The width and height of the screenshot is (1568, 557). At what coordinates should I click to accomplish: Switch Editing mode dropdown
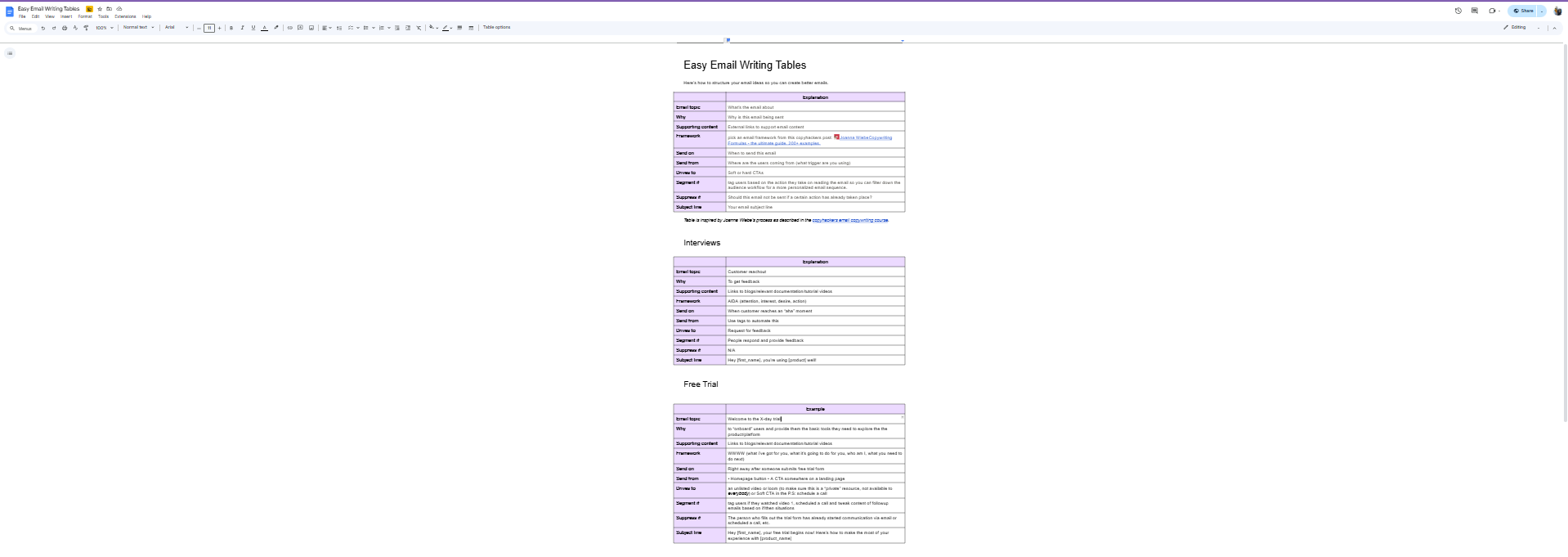[x=1521, y=27]
